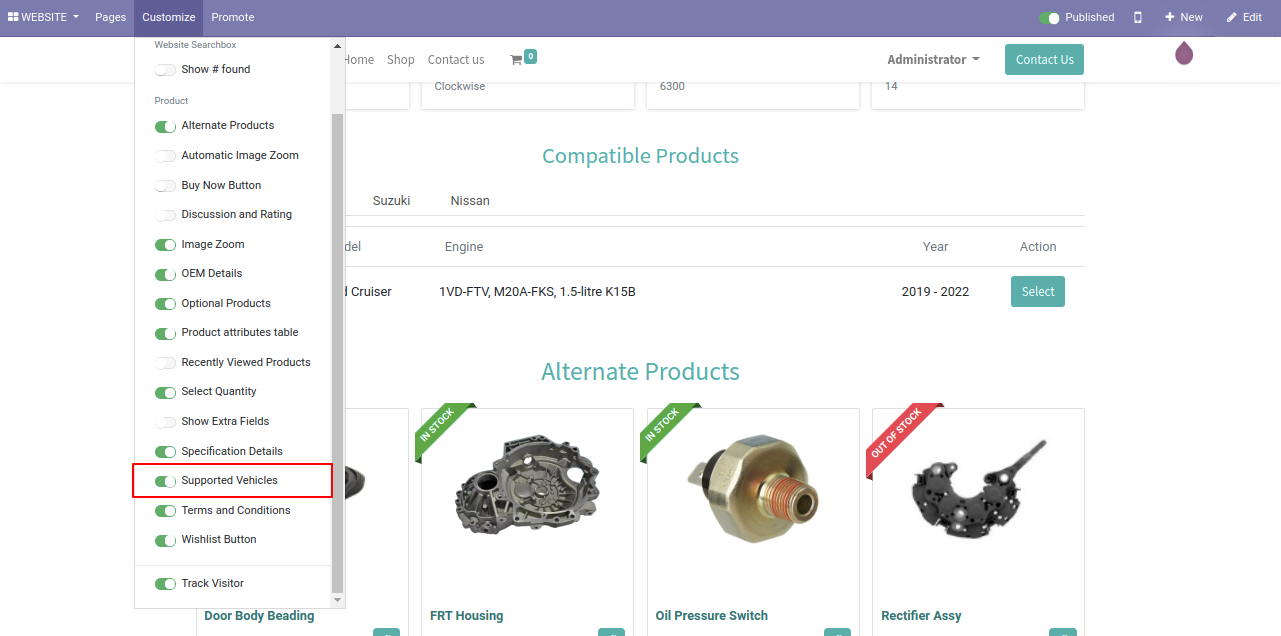Screen dimensions: 1281x636
Task: Enable Show Extra Fields toggle
Action: [x=165, y=422]
